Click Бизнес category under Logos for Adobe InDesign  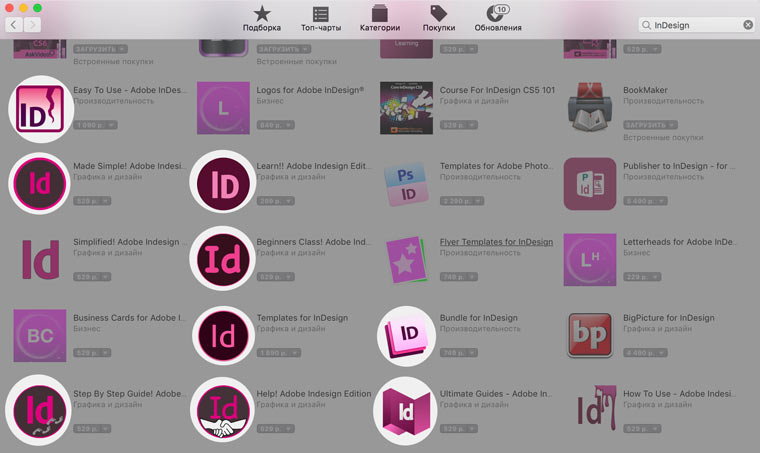(270, 101)
